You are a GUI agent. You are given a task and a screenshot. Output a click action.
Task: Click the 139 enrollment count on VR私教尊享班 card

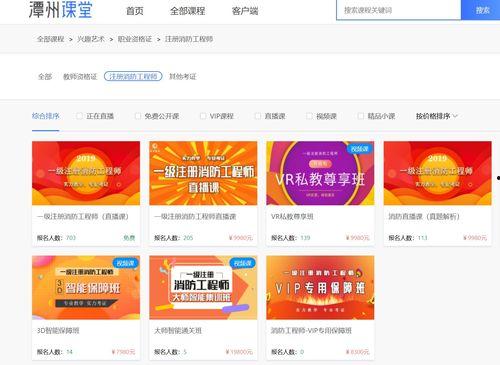[x=305, y=238]
